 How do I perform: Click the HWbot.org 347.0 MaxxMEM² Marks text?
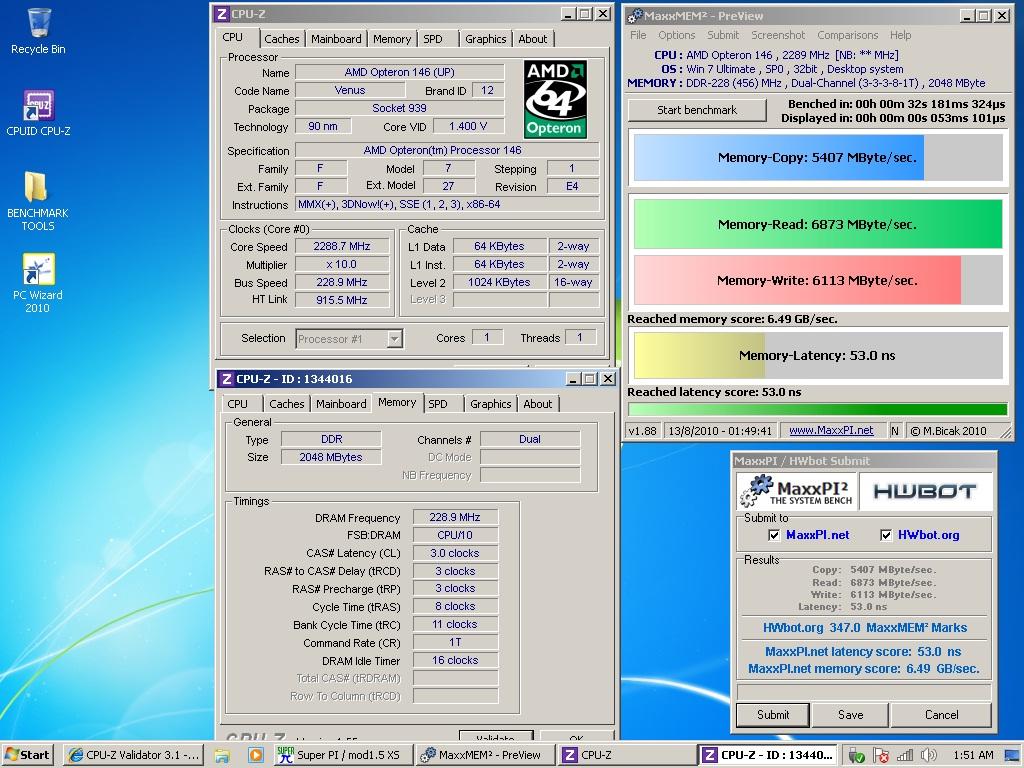coord(865,628)
